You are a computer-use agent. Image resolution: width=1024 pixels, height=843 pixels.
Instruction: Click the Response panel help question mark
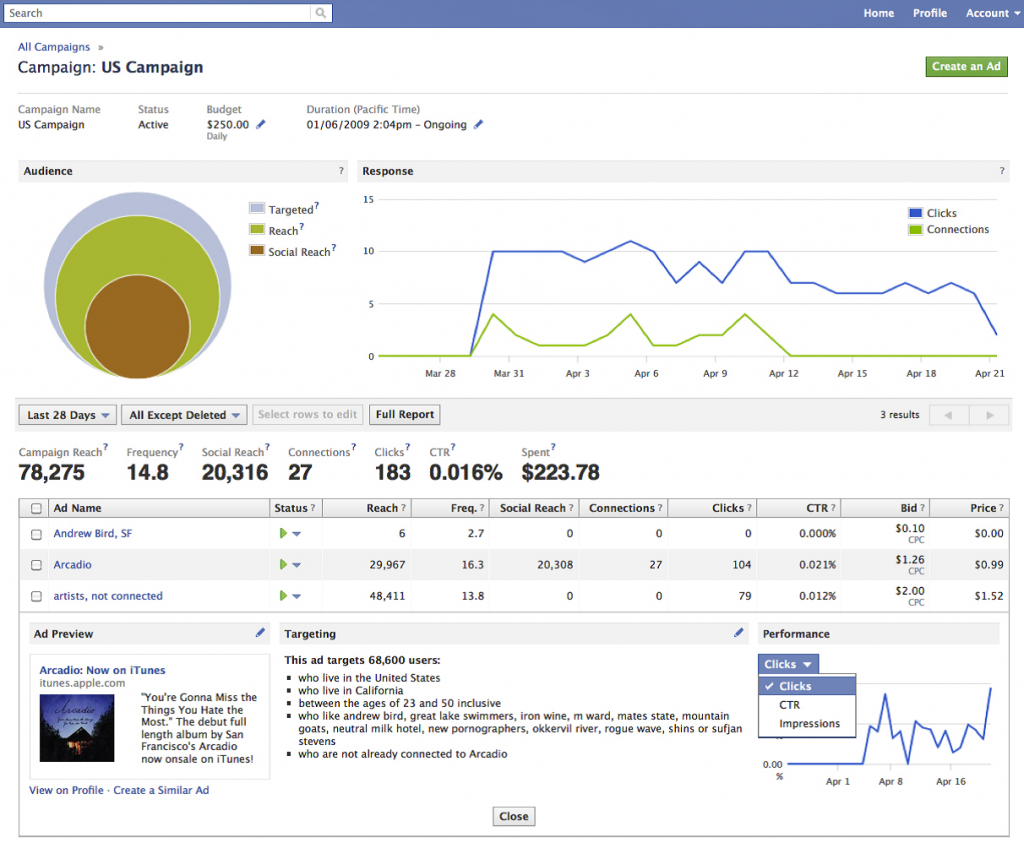click(1002, 171)
